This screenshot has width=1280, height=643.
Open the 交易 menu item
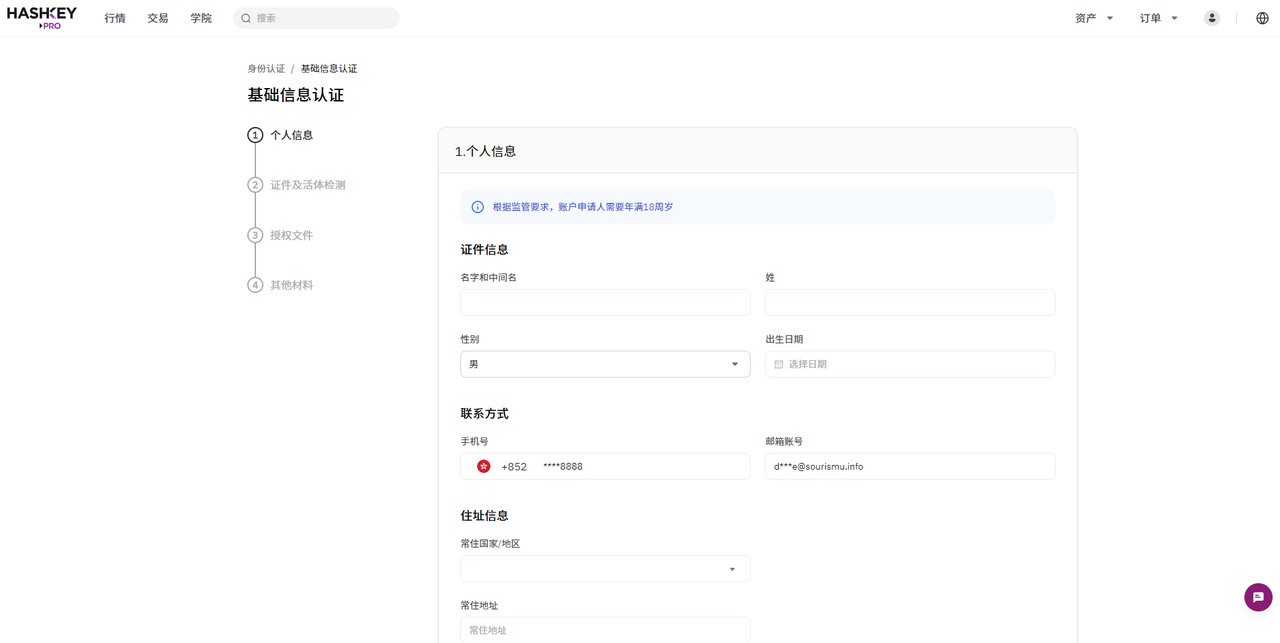click(x=158, y=18)
